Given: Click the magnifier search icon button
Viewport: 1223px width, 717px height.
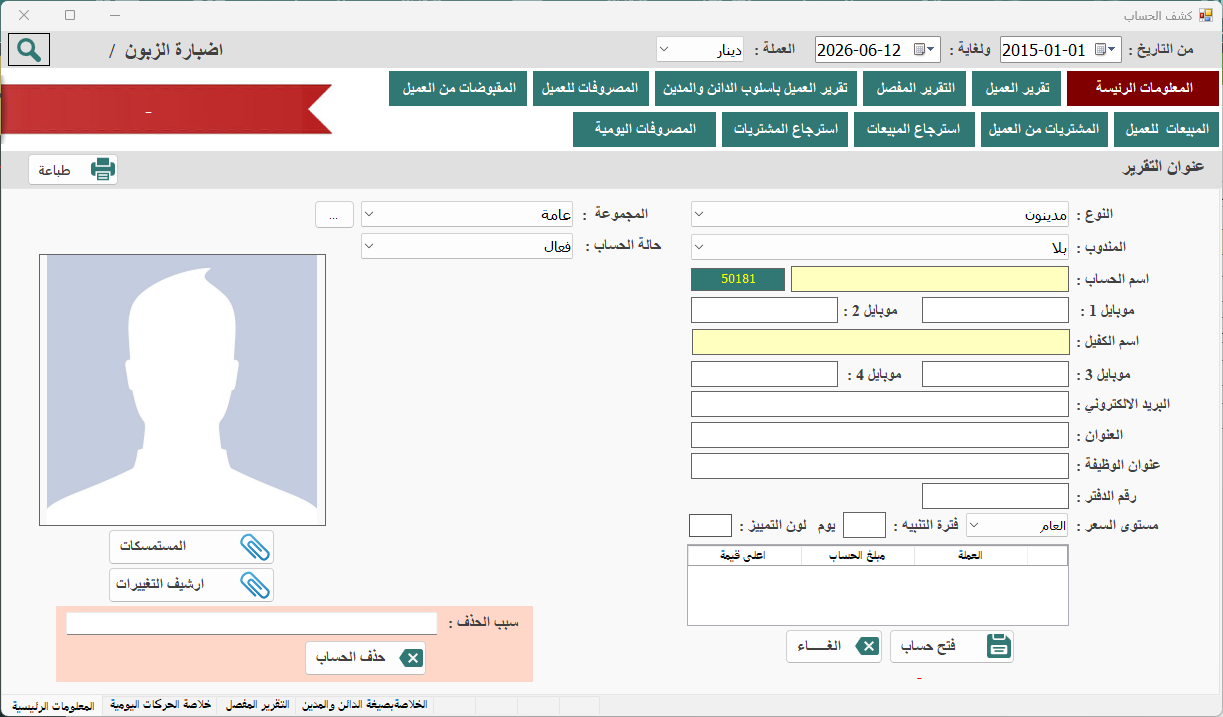Looking at the screenshot, I should click(x=29, y=49).
